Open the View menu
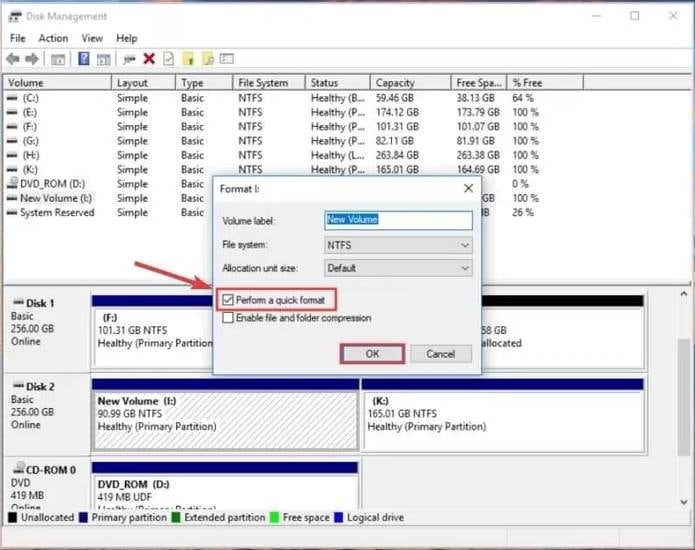 (92, 38)
